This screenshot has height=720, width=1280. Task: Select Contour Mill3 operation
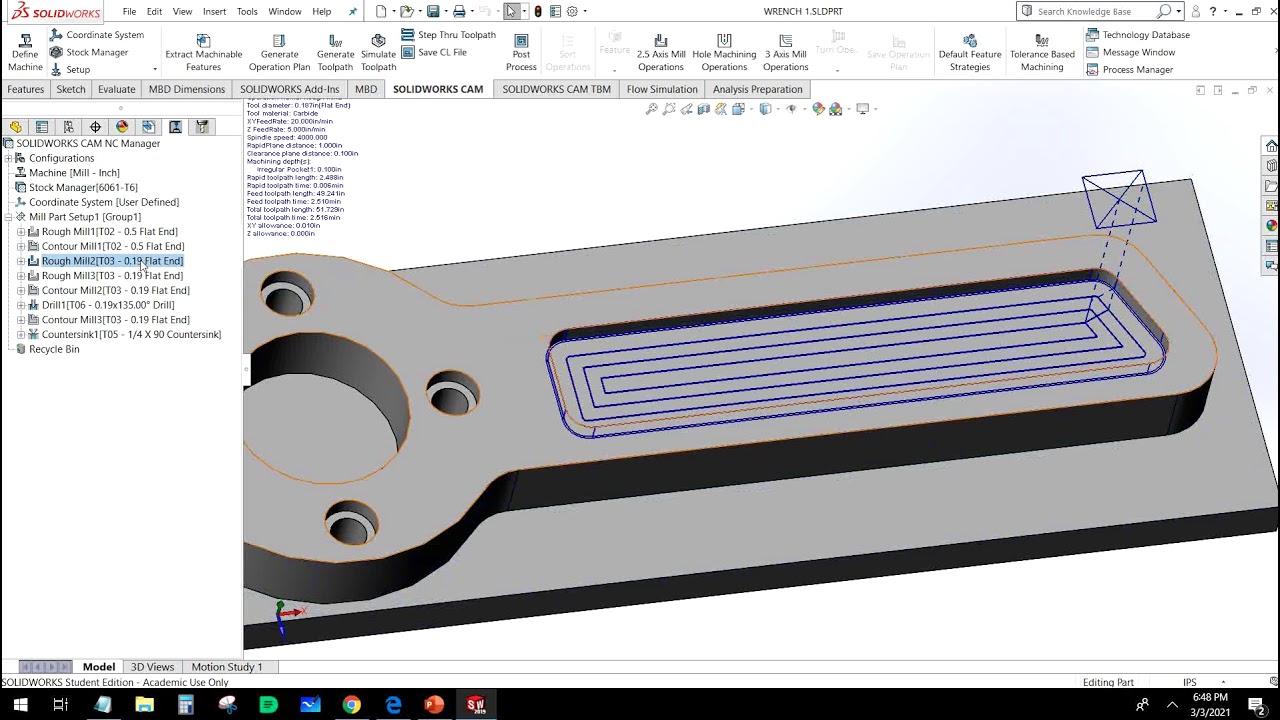(115, 320)
